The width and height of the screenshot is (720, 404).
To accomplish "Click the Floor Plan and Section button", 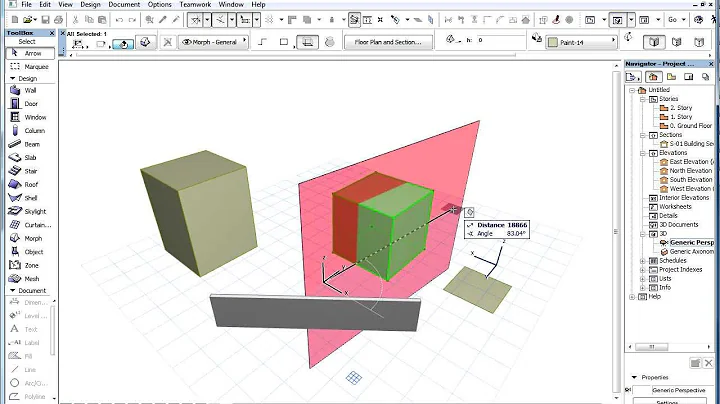I will coord(388,42).
